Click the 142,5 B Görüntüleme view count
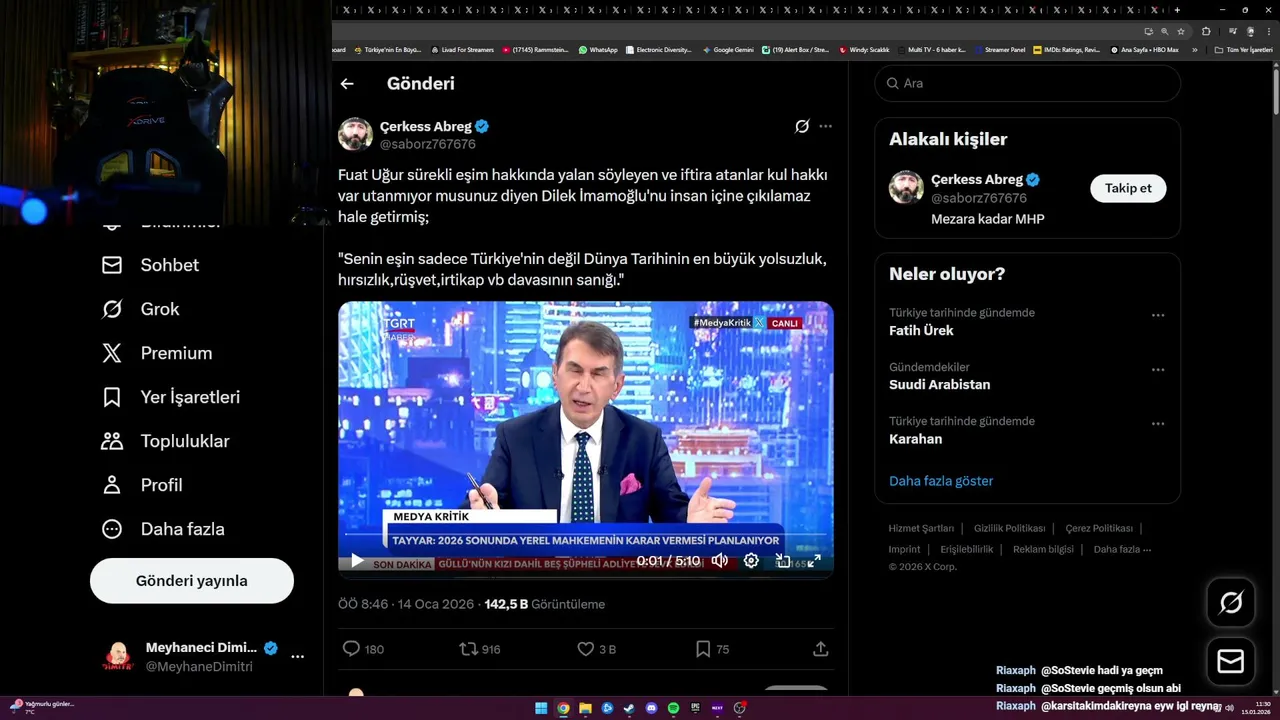Viewport: 1280px width, 720px height. pyautogui.click(x=545, y=604)
